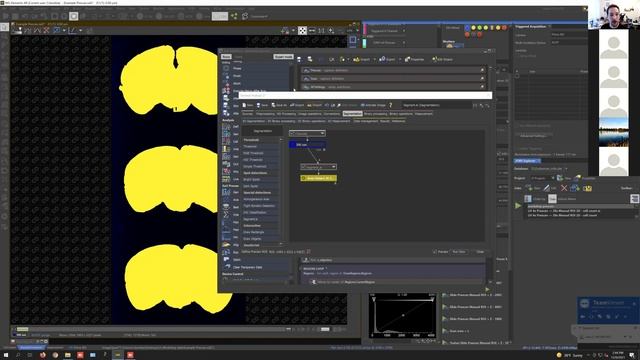The image size is (640, 360).
Task: Click the first job entry under the workshop group
Action: point(564,211)
